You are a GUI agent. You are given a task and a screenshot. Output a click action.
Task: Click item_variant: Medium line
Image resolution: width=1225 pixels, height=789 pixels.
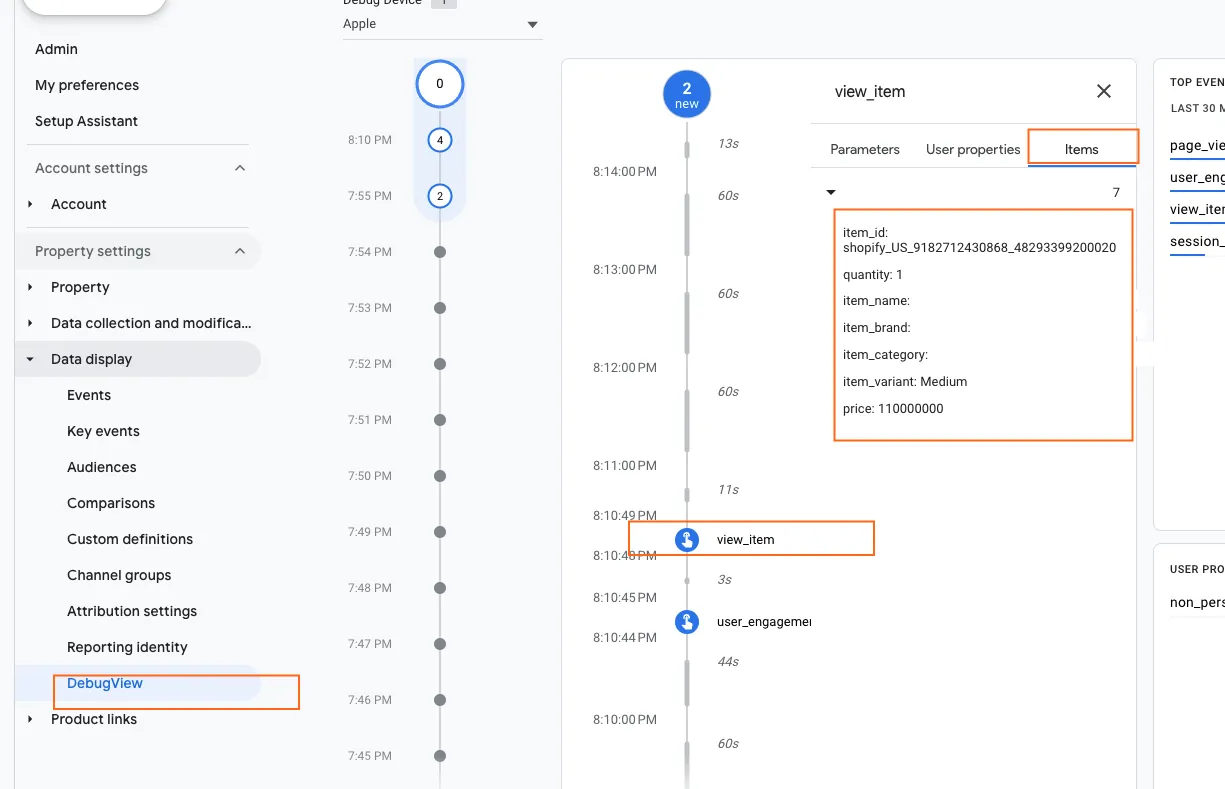pos(905,381)
